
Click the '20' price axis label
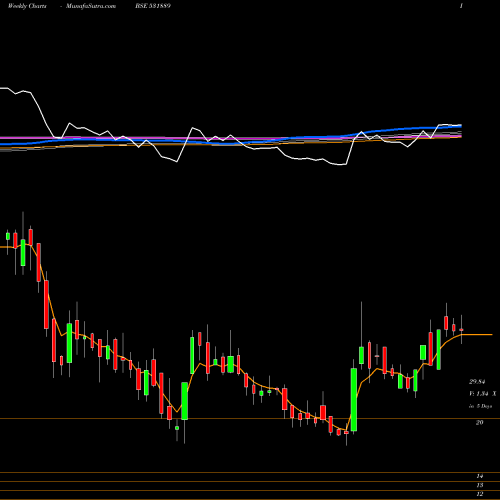click(x=479, y=422)
